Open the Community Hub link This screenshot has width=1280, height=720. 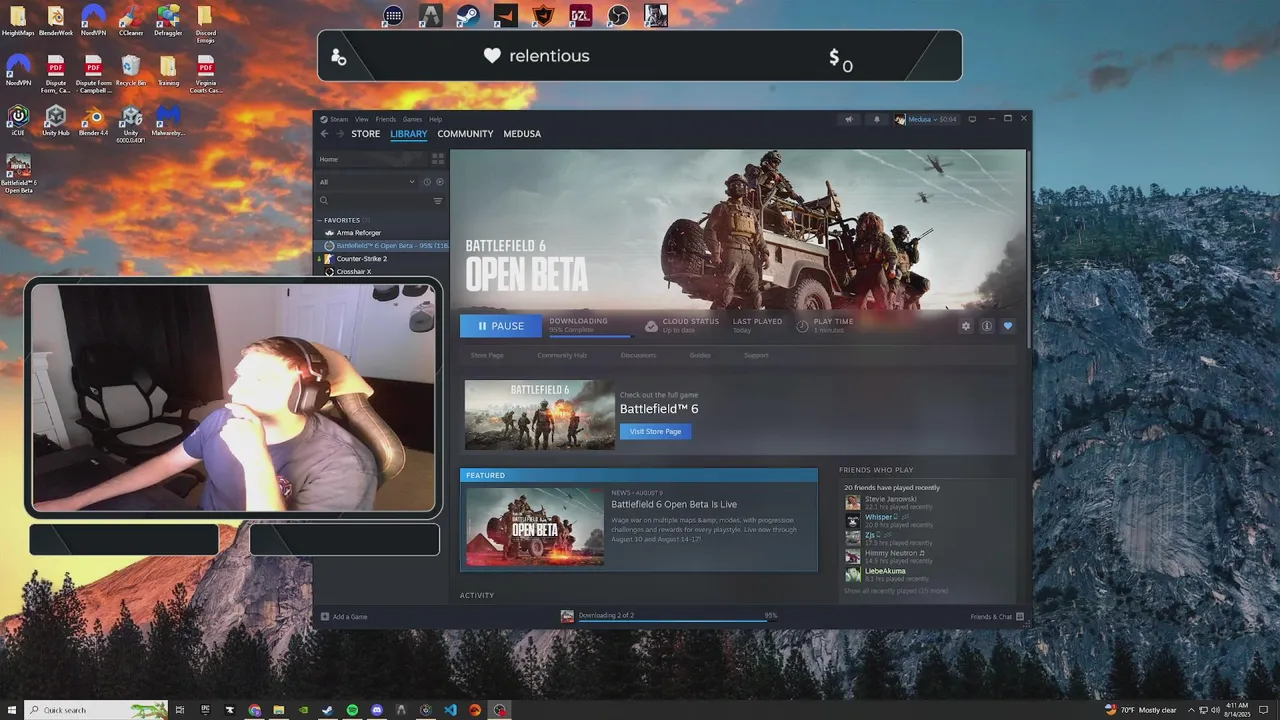tap(562, 355)
